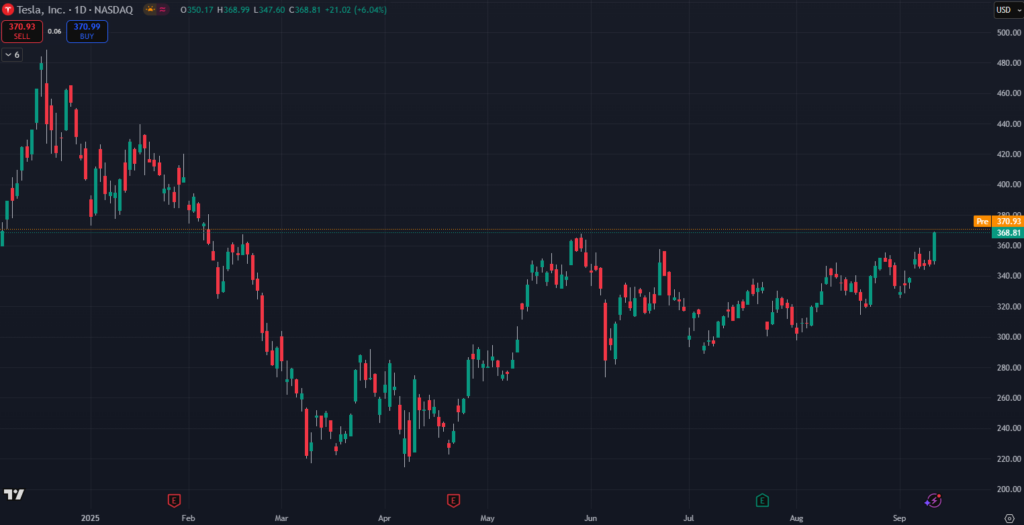Click the 200.00 price axis label

[x=1008, y=489]
